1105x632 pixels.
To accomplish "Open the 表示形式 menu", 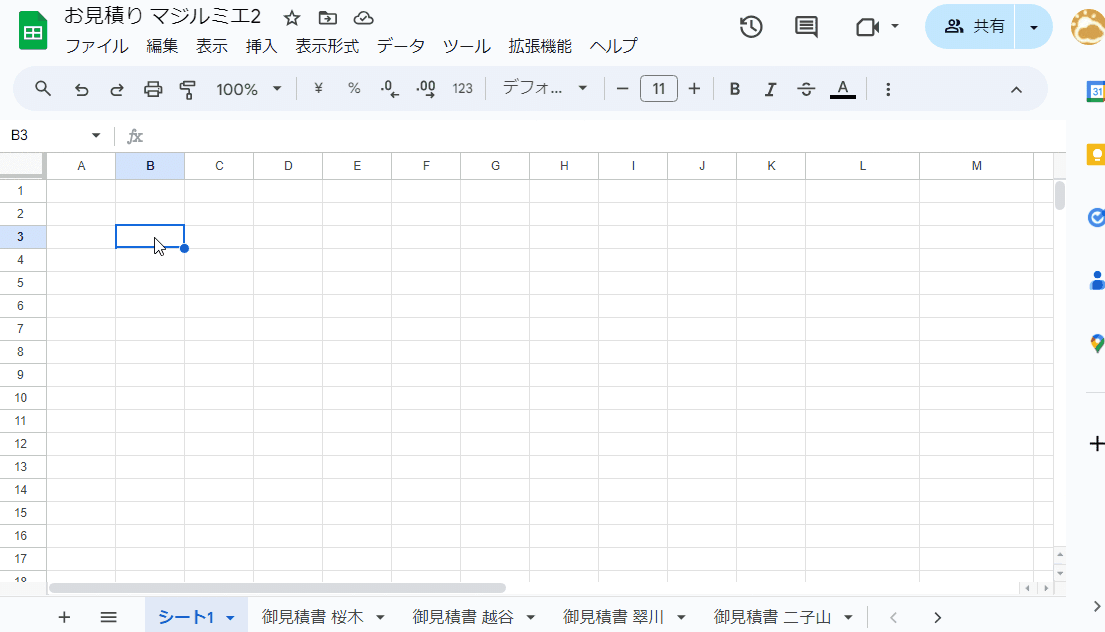I will click(327, 47).
